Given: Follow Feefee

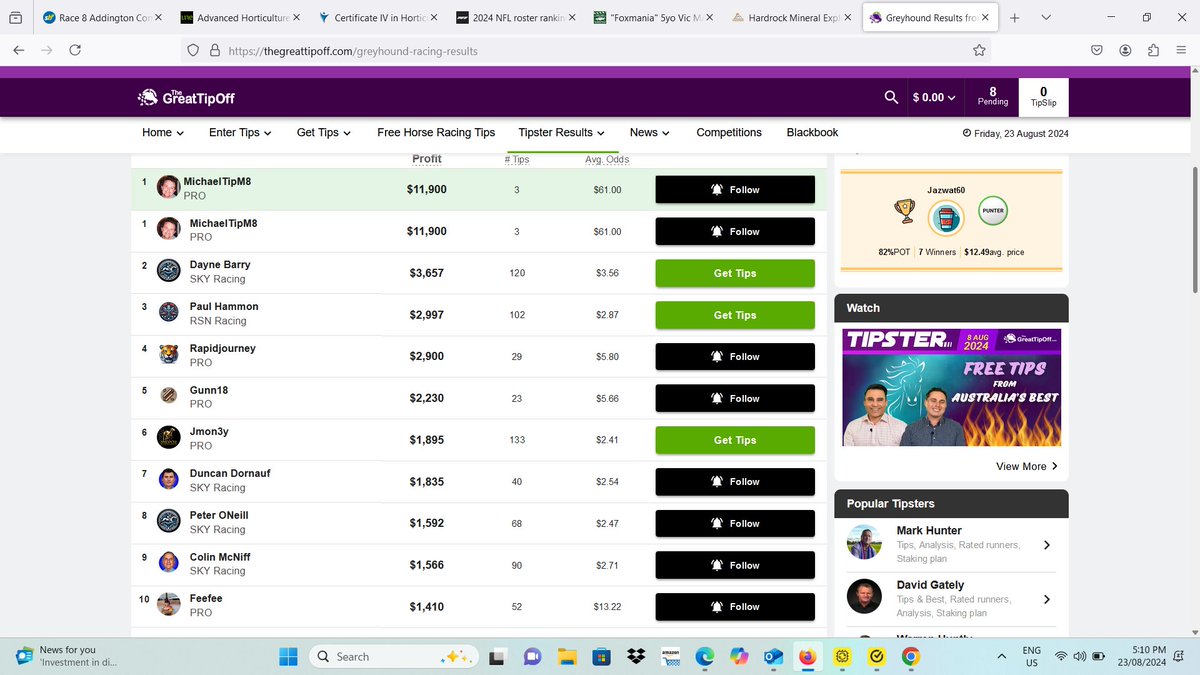Looking at the screenshot, I should (x=735, y=606).
